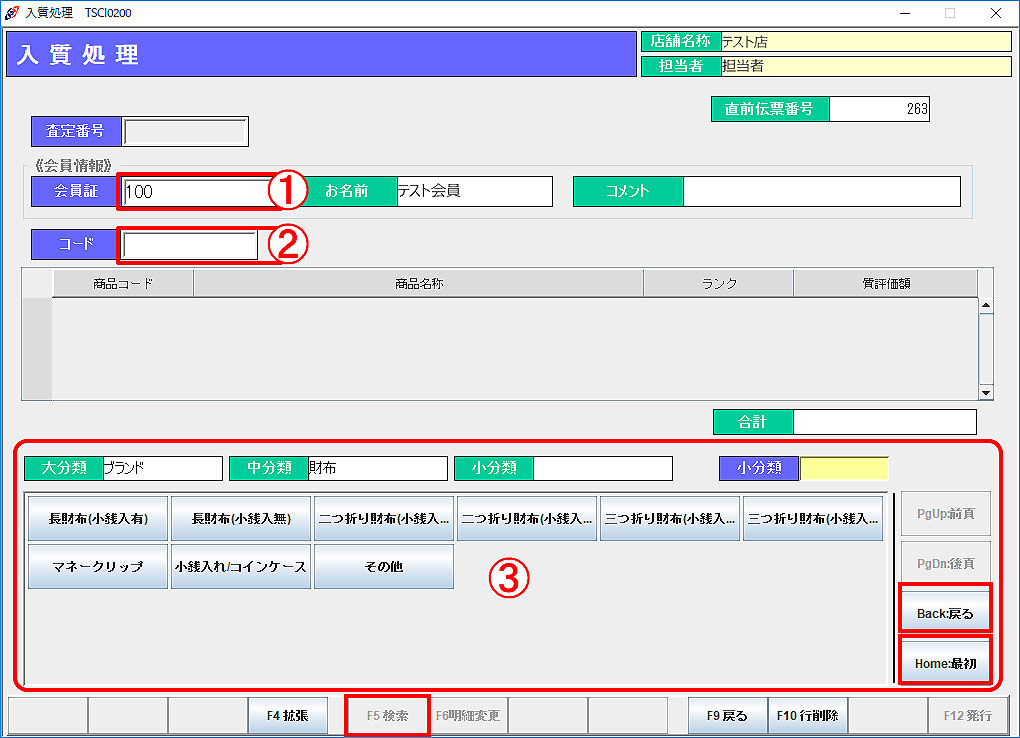Select the 小銭入れ/コインケース button
This screenshot has width=1020, height=738.
click(241, 566)
